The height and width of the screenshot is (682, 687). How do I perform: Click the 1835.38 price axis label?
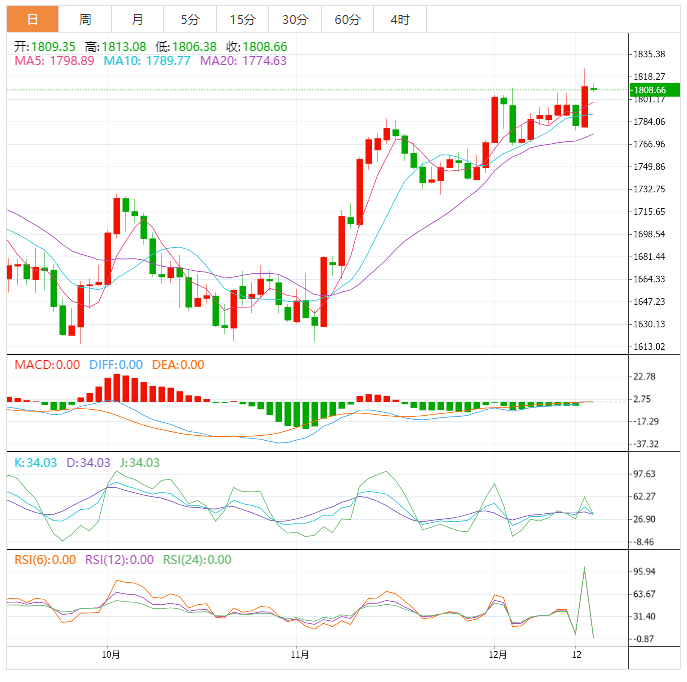tap(649, 54)
